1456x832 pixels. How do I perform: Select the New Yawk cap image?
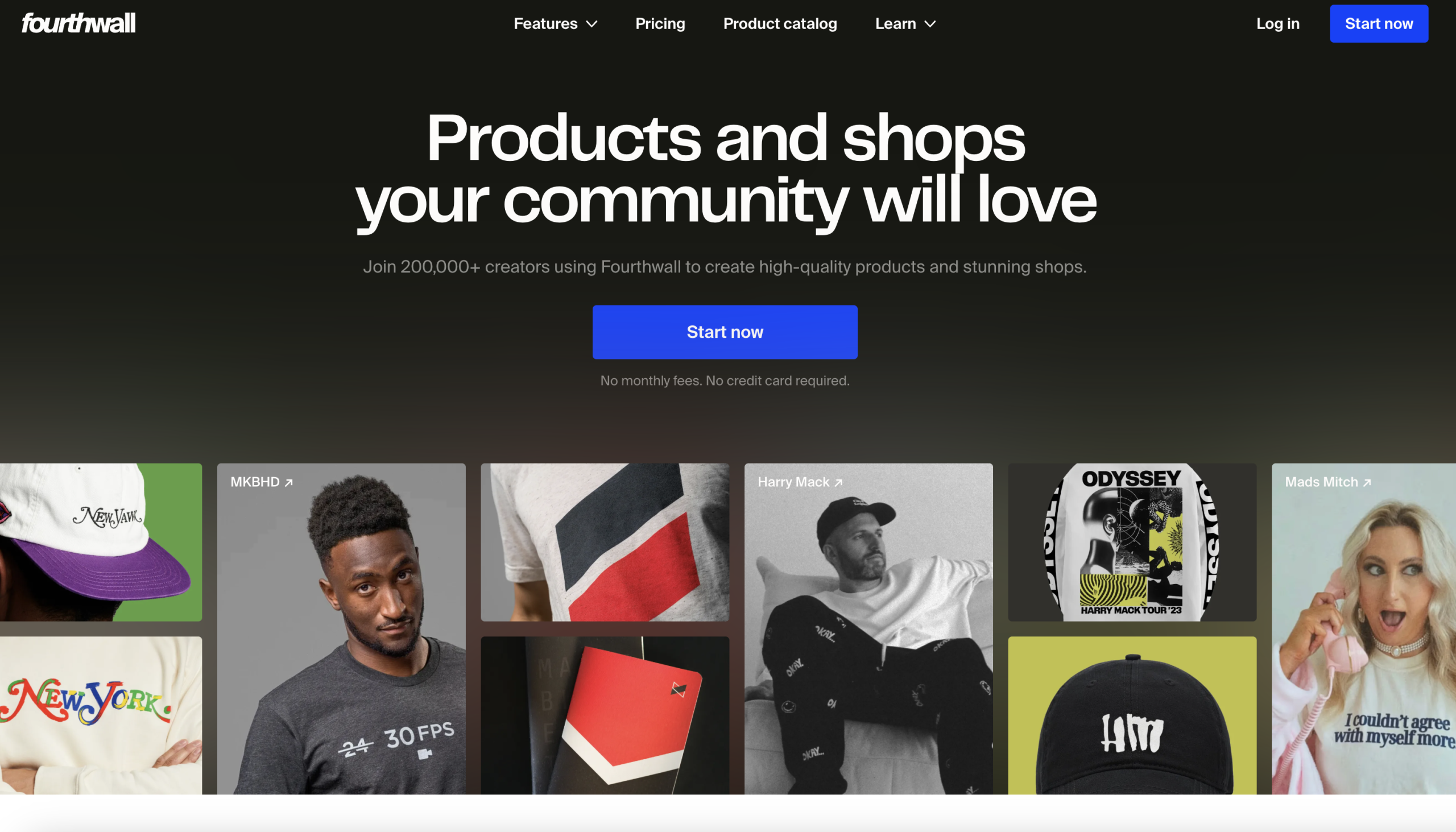pos(101,543)
